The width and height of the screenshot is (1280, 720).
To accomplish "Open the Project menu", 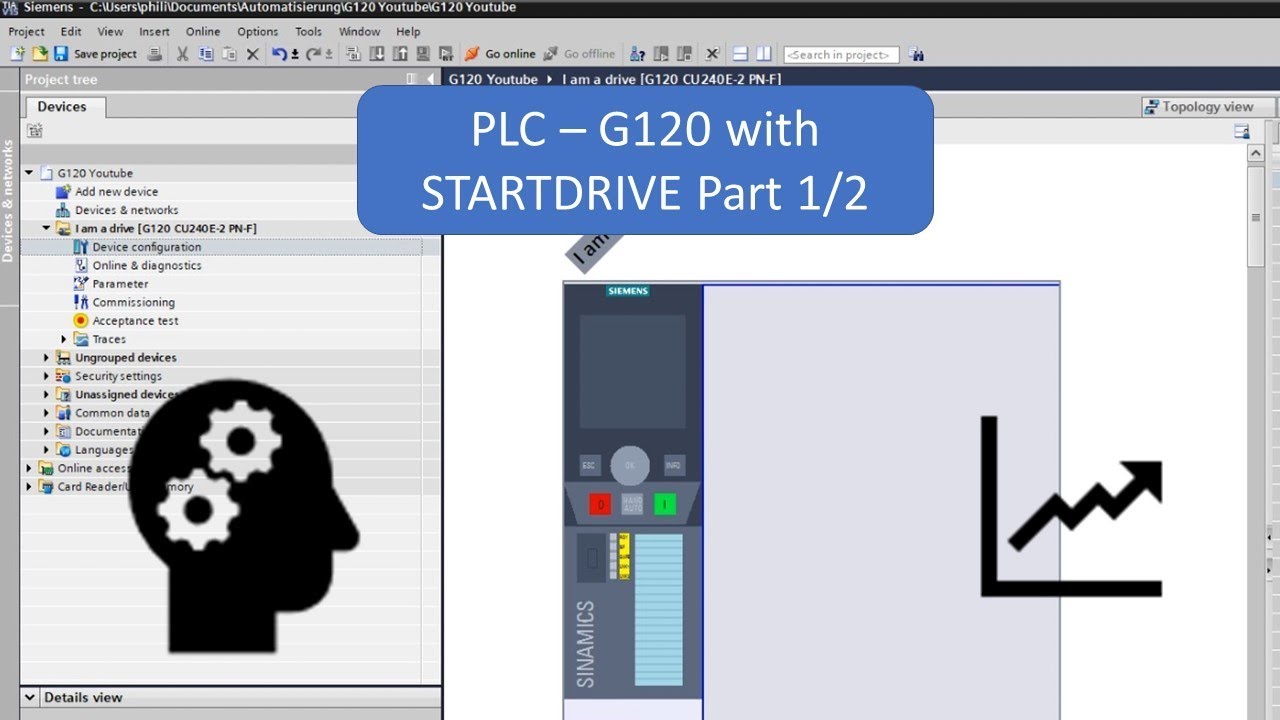I will pyautogui.click(x=27, y=31).
